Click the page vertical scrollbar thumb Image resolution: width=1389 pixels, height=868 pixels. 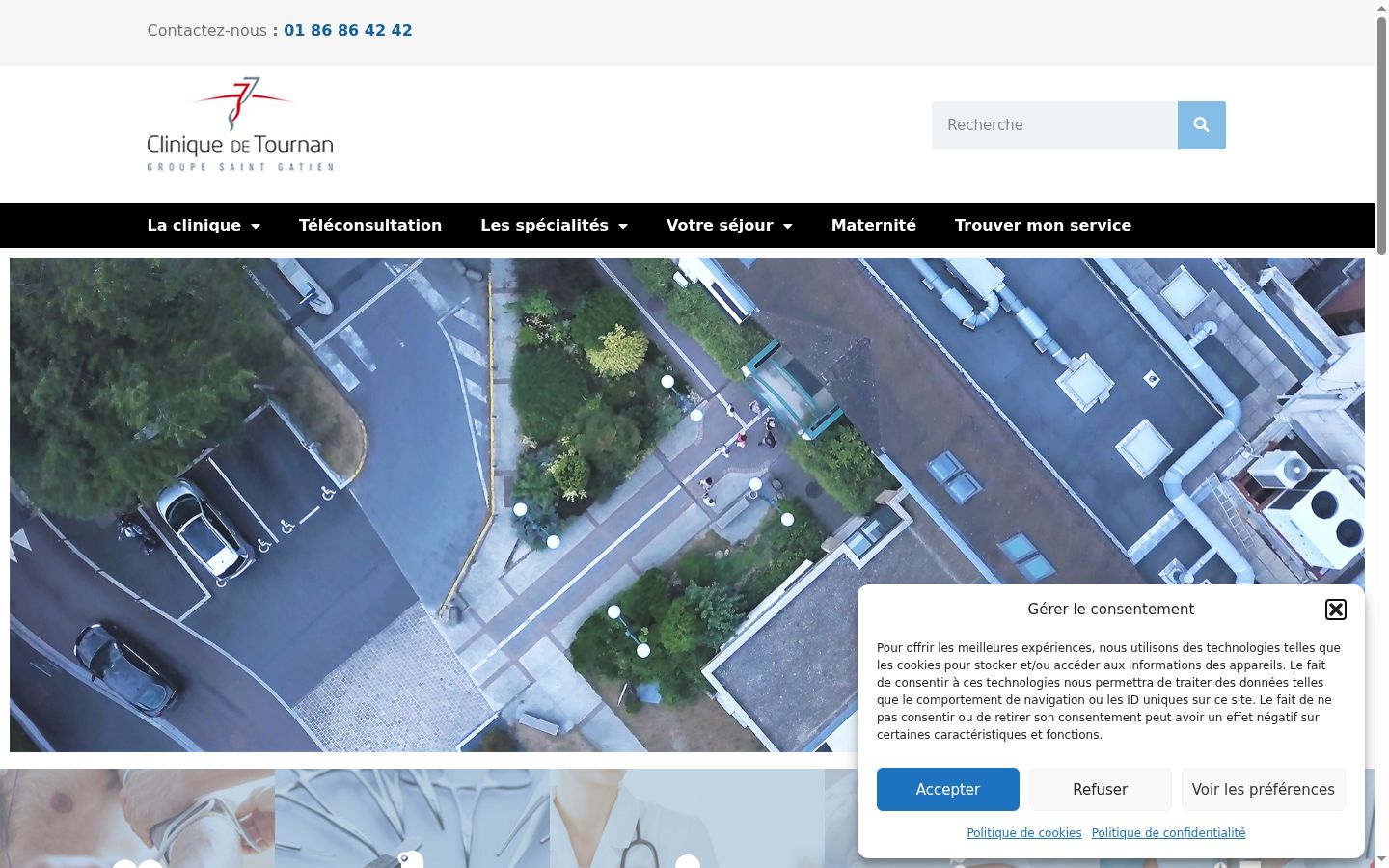(1381, 135)
